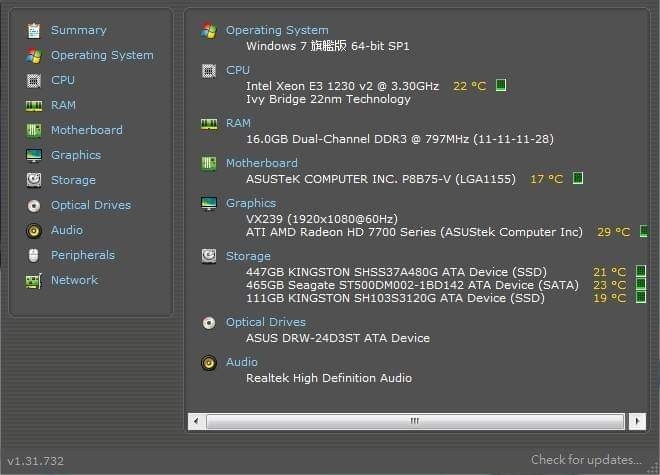Click ASUSTeK COMPUTER INC. P8B75-V text
Image resolution: width=660 pixels, height=475 pixels.
pos(381,179)
